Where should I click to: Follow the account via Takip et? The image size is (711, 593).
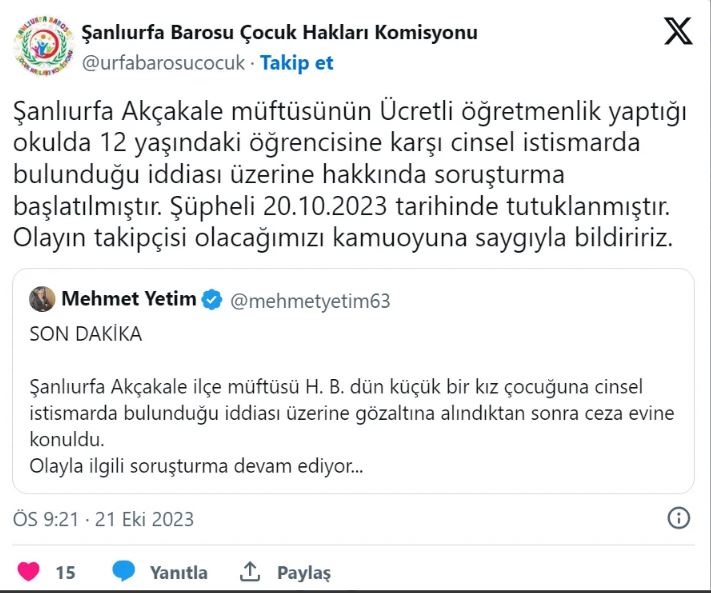pyautogui.click(x=297, y=63)
